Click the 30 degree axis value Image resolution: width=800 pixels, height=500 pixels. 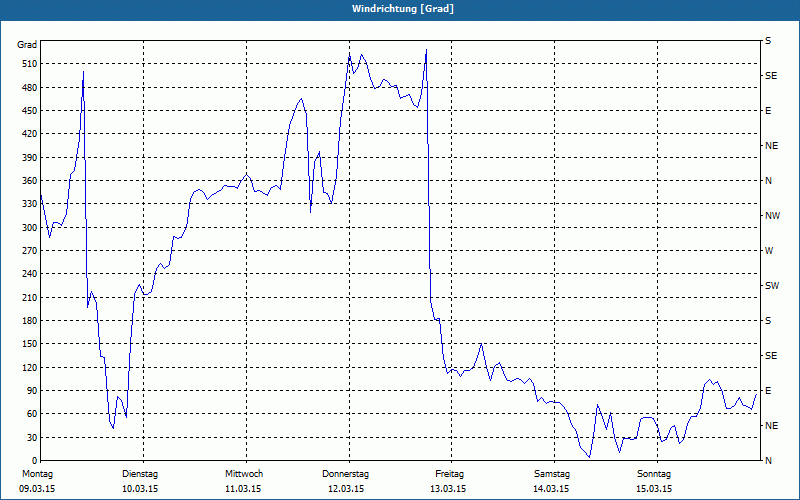click(x=32, y=438)
